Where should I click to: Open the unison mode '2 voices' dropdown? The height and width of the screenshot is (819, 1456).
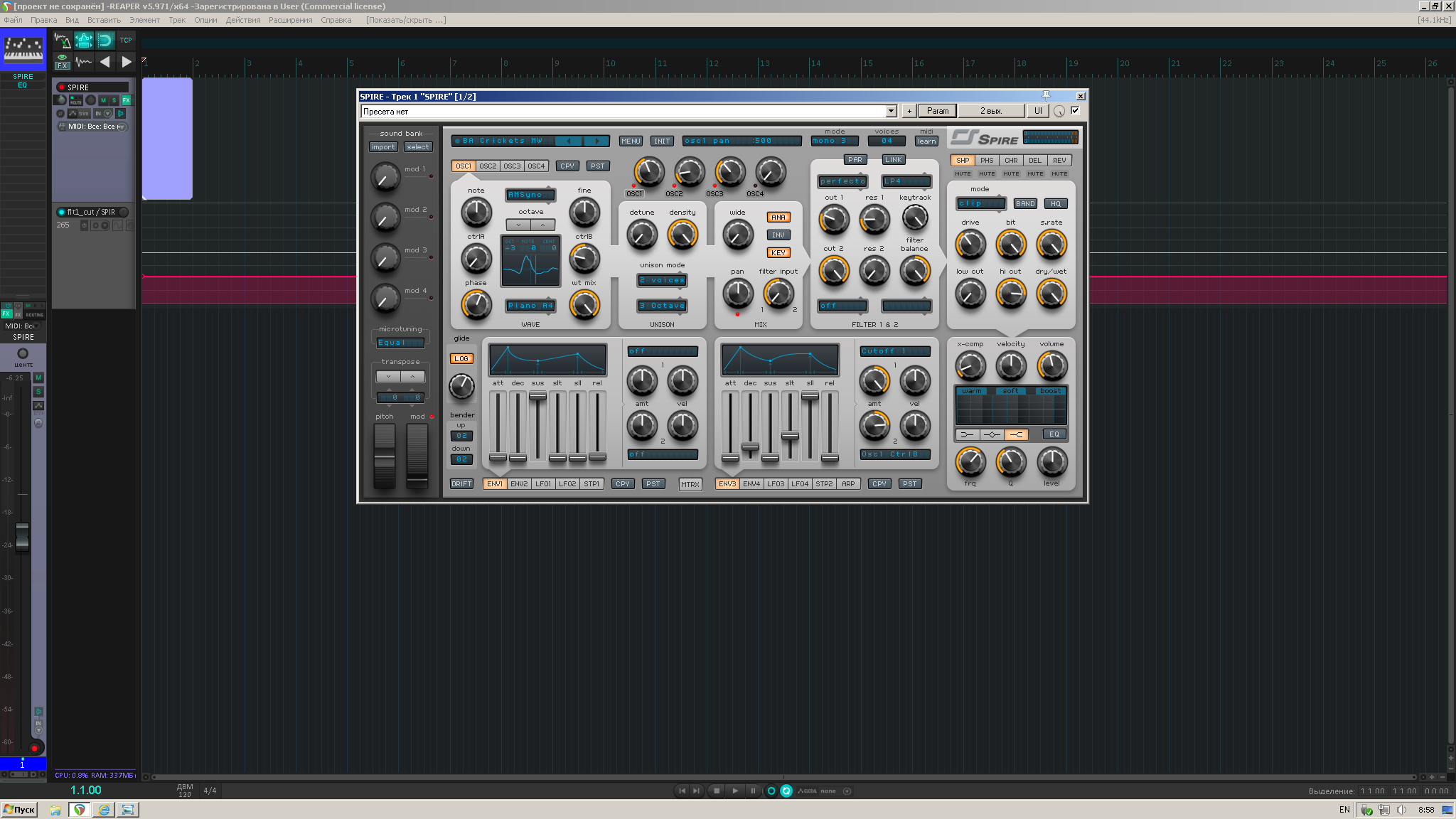coord(662,280)
